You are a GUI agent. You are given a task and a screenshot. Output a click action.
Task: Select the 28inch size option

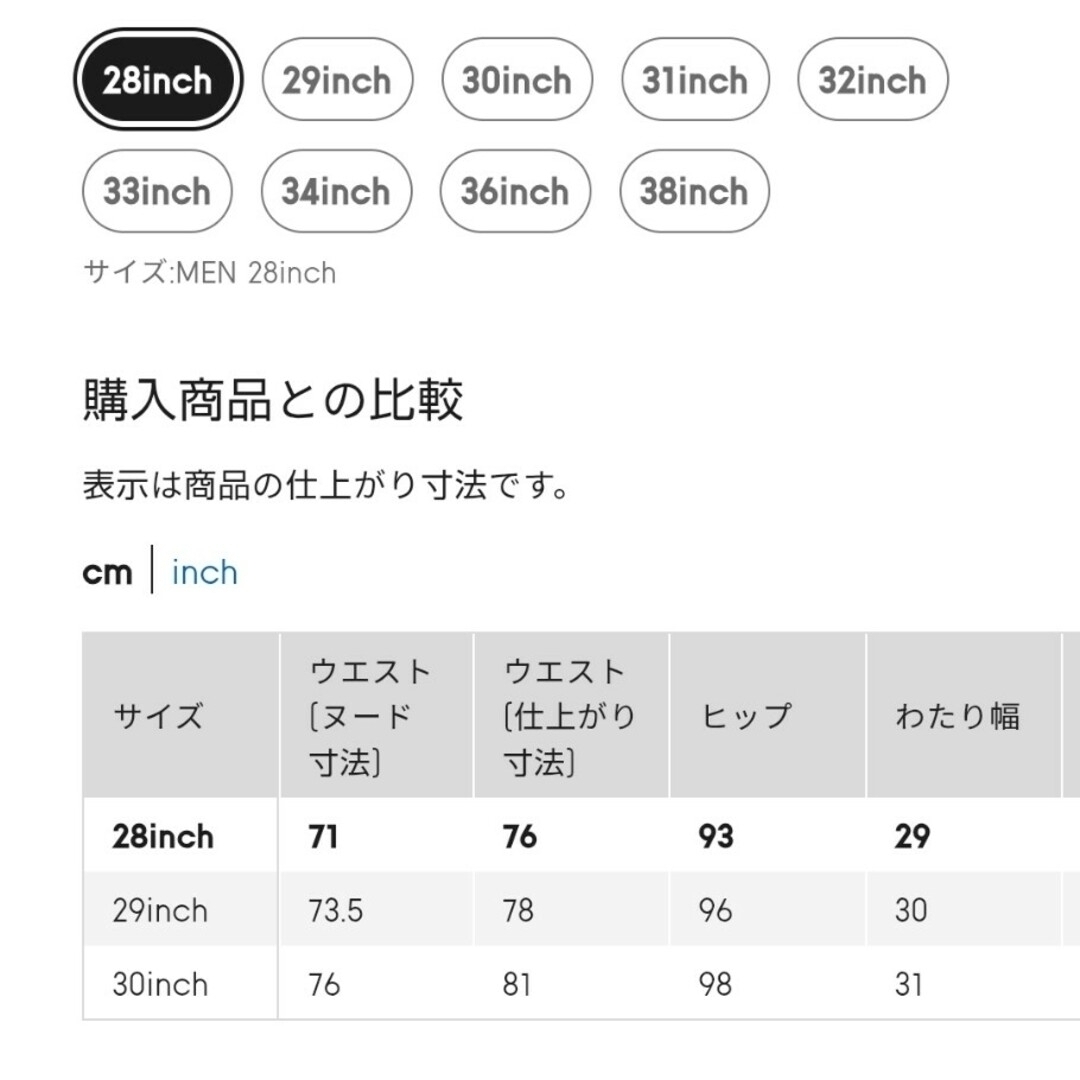click(x=158, y=80)
